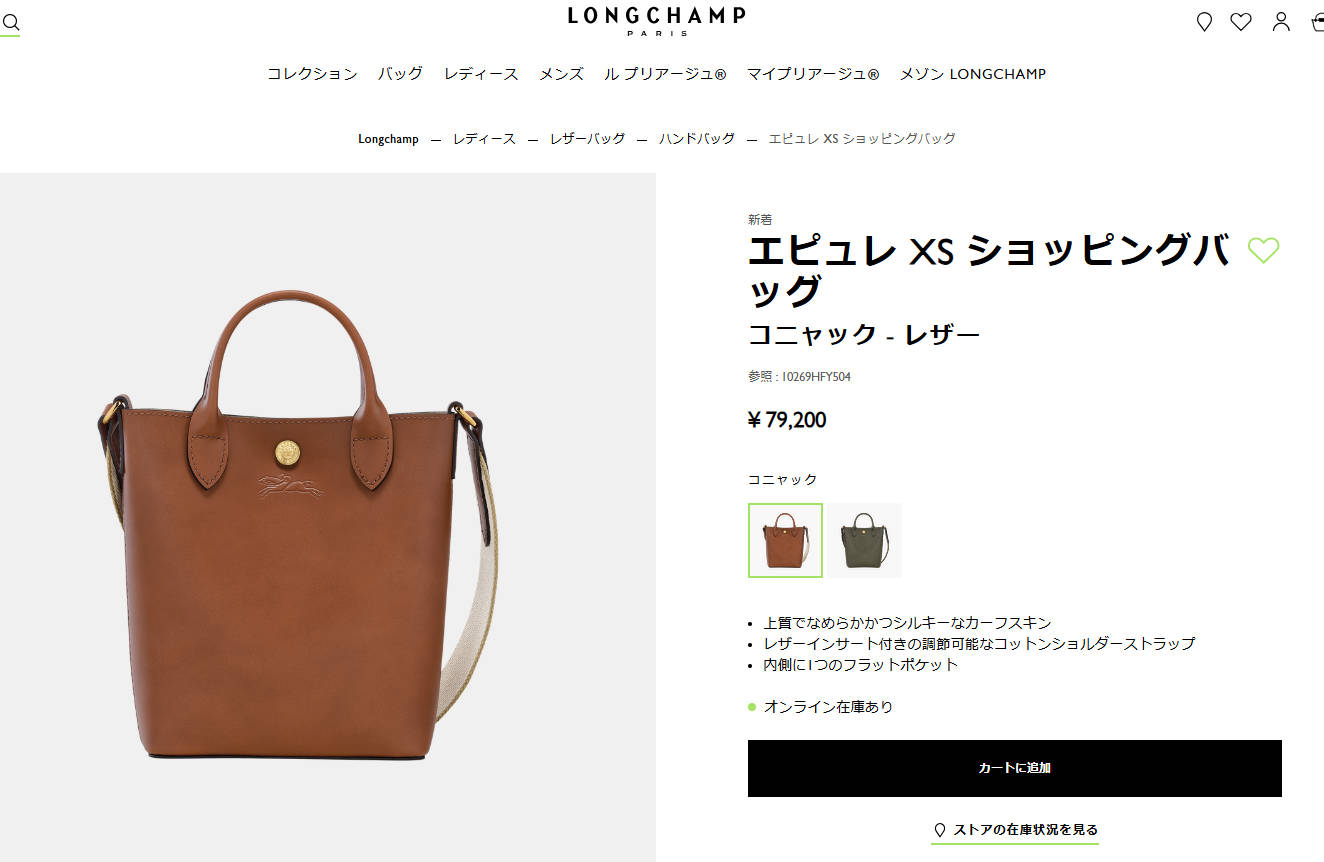The height and width of the screenshot is (862, 1324).
Task: Open the メゾン LONGCHAMP menu
Action: [x=973, y=74]
